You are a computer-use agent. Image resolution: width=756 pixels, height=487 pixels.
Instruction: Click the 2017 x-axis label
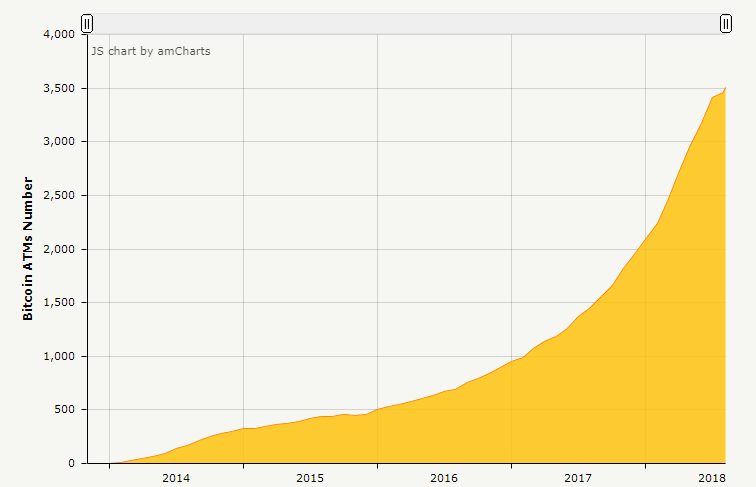(578, 478)
